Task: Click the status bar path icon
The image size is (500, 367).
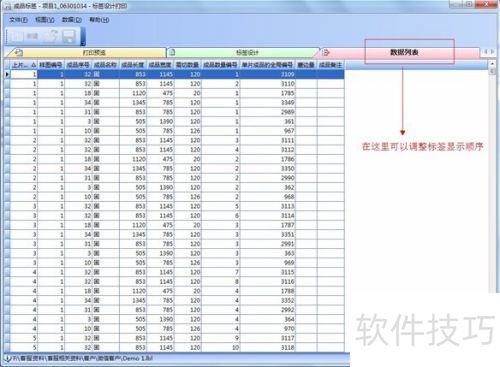Action: [x=8, y=358]
